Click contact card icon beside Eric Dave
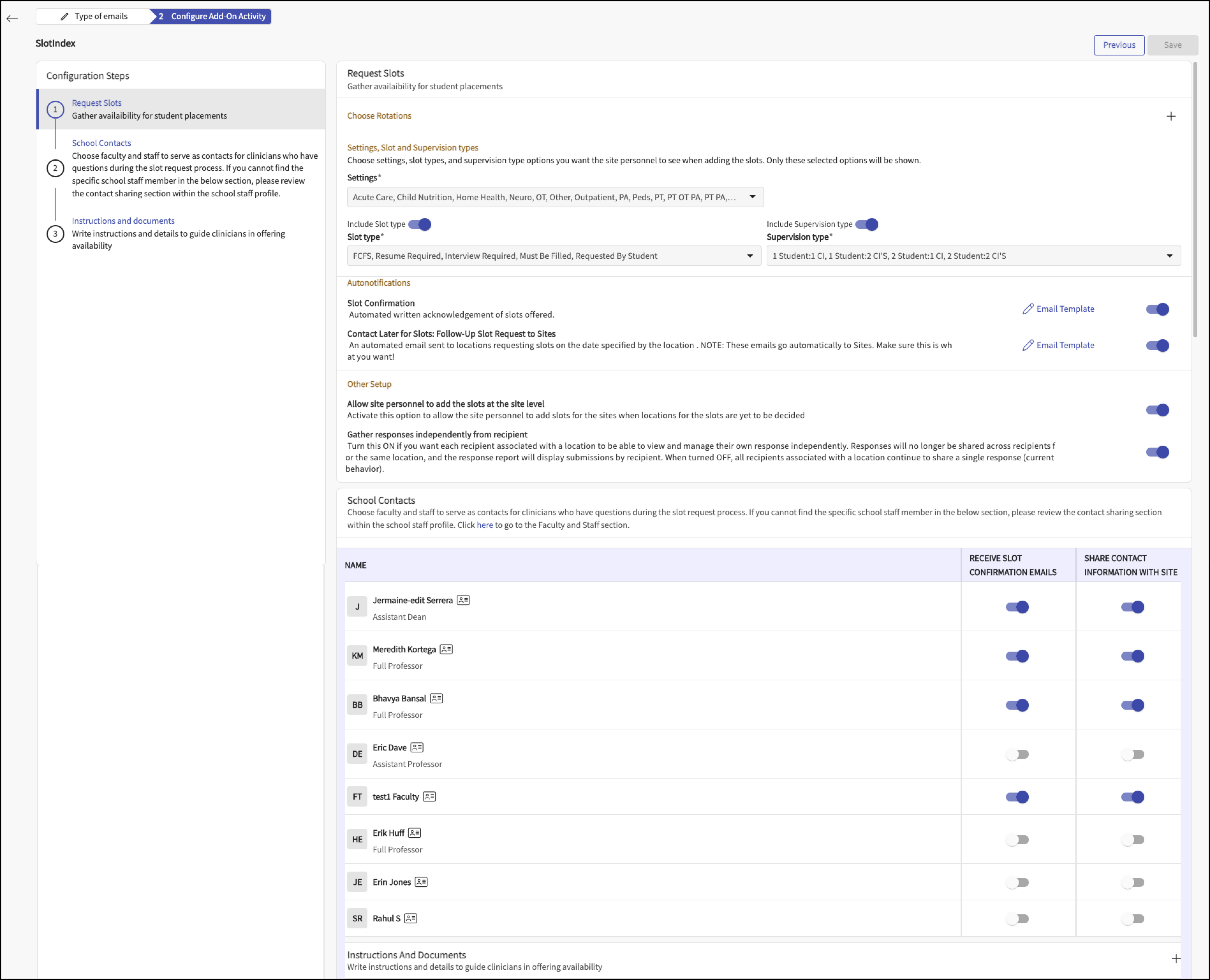 (417, 747)
